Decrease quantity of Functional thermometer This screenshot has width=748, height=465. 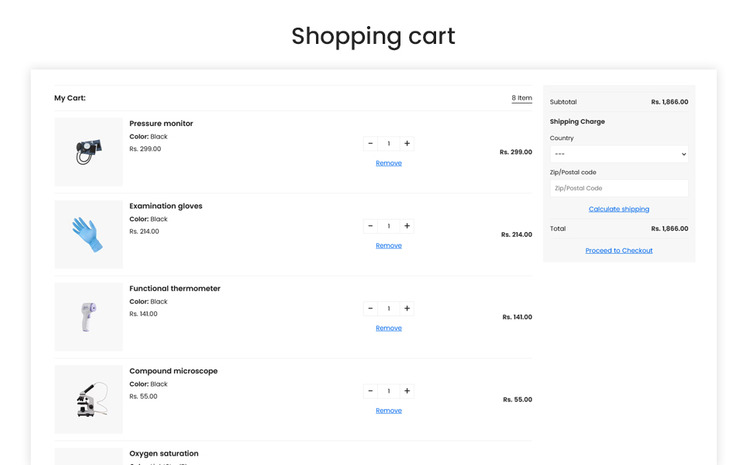coord(370,309)
